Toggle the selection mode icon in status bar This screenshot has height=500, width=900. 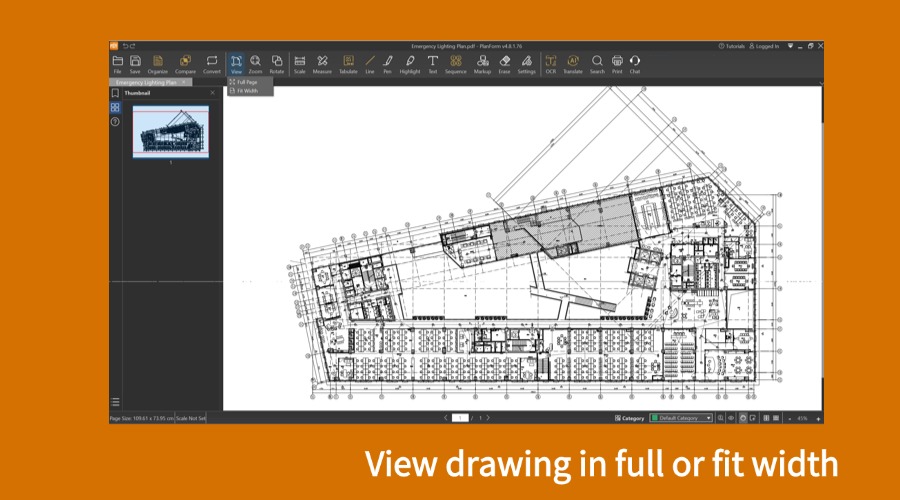click(752, 418)
